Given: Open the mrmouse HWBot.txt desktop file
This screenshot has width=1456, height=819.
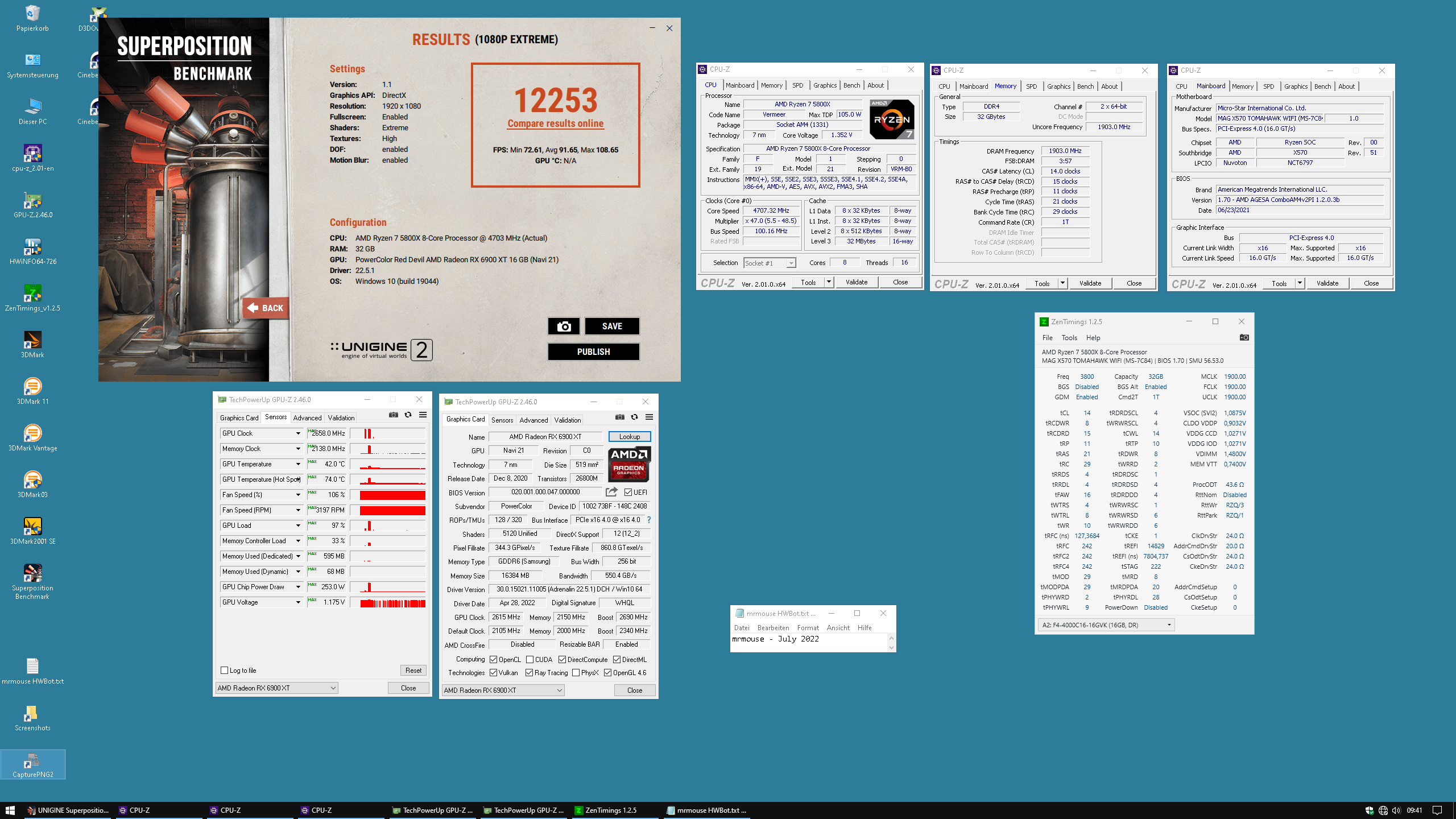Looking at the screenshot, I should 32,671.
